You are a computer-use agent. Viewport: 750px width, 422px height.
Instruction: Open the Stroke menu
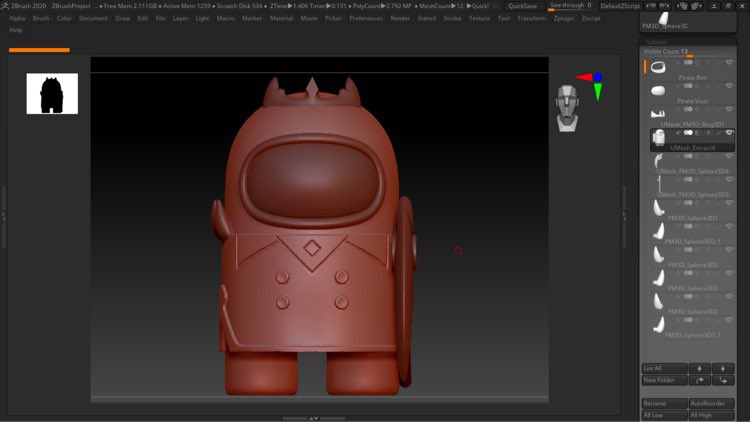[x=452, y=18]
